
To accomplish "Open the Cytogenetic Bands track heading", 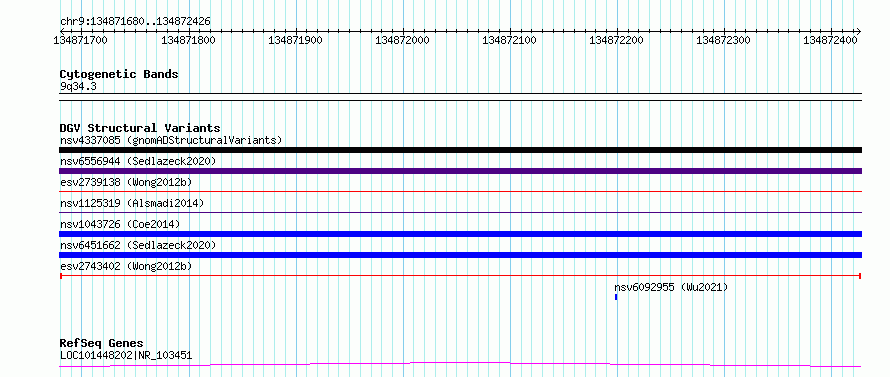I will pyautogui.click(x=119, y=74).
